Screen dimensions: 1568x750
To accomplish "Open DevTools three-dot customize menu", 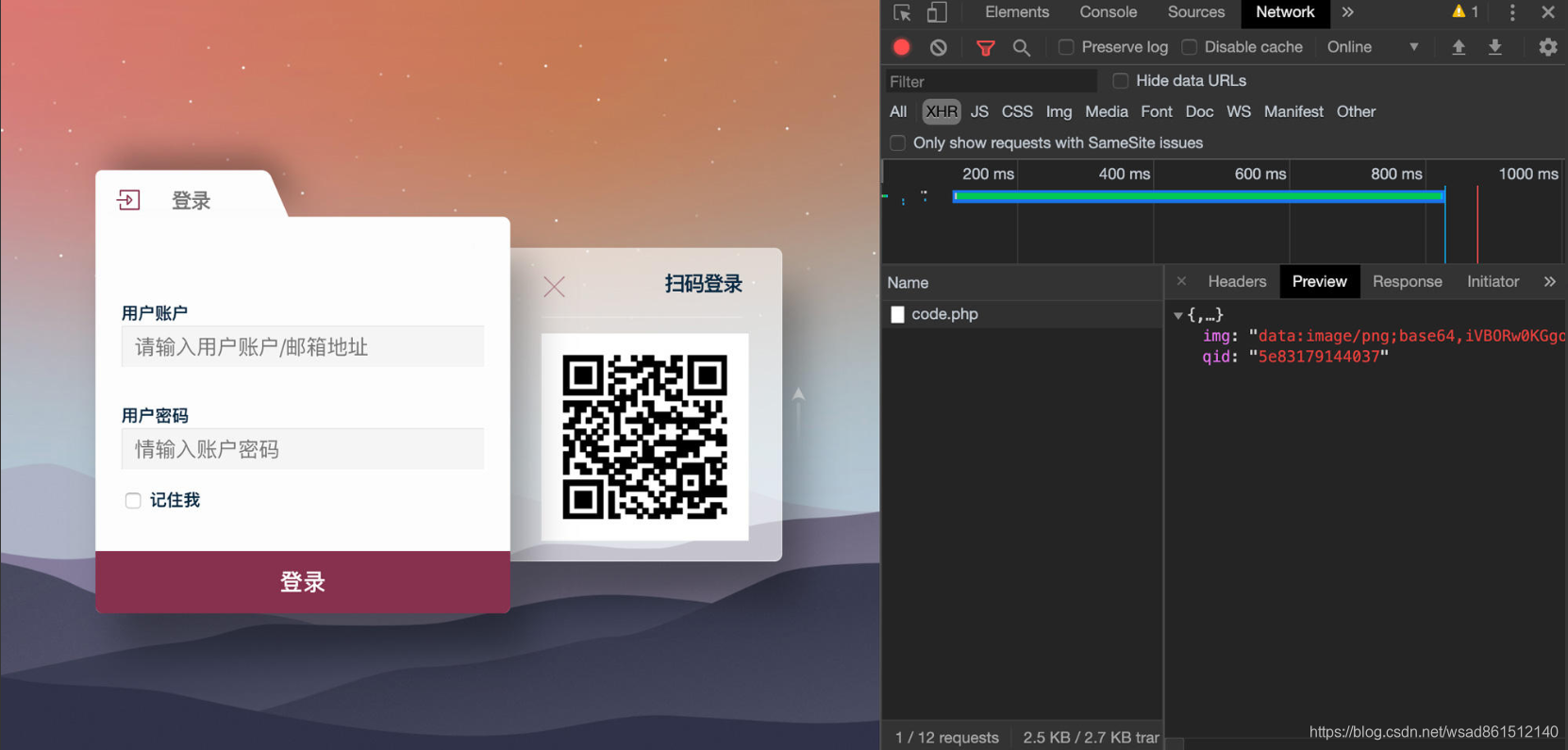I will 1512,12.
